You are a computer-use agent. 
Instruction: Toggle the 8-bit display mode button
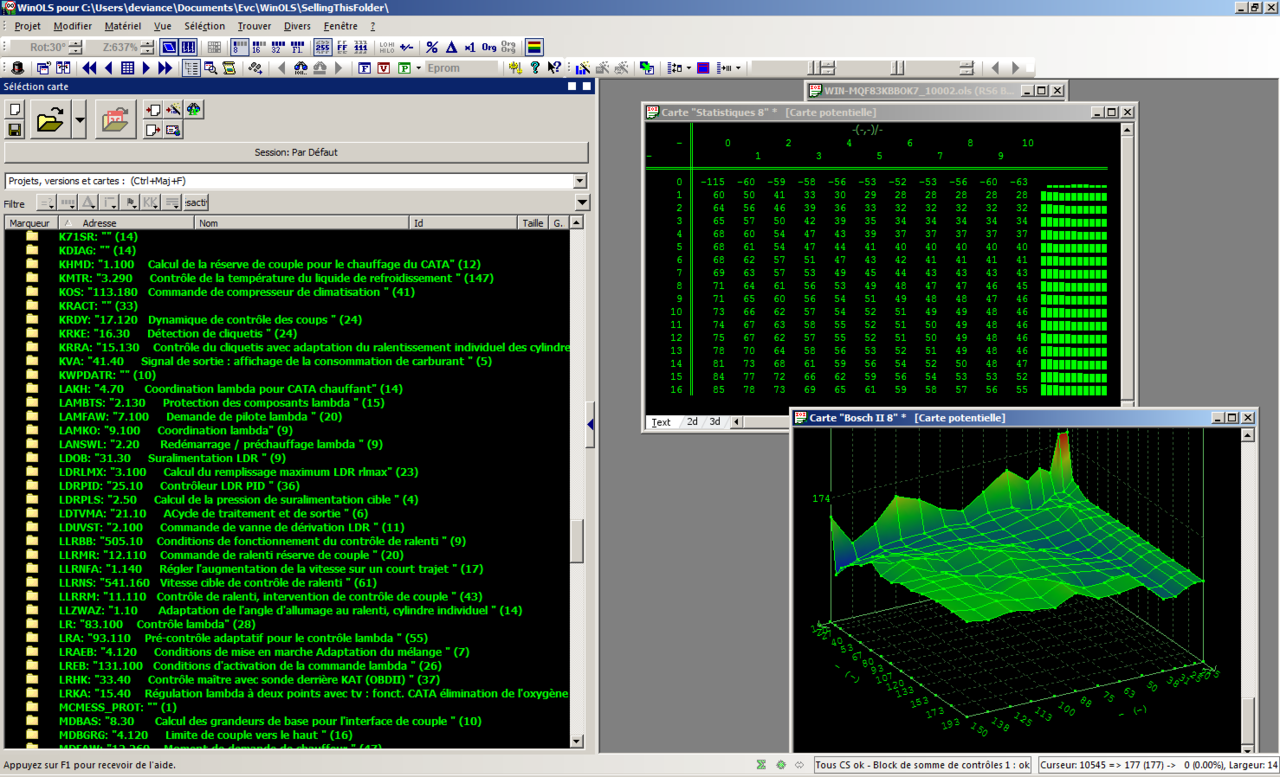point(240,47)
